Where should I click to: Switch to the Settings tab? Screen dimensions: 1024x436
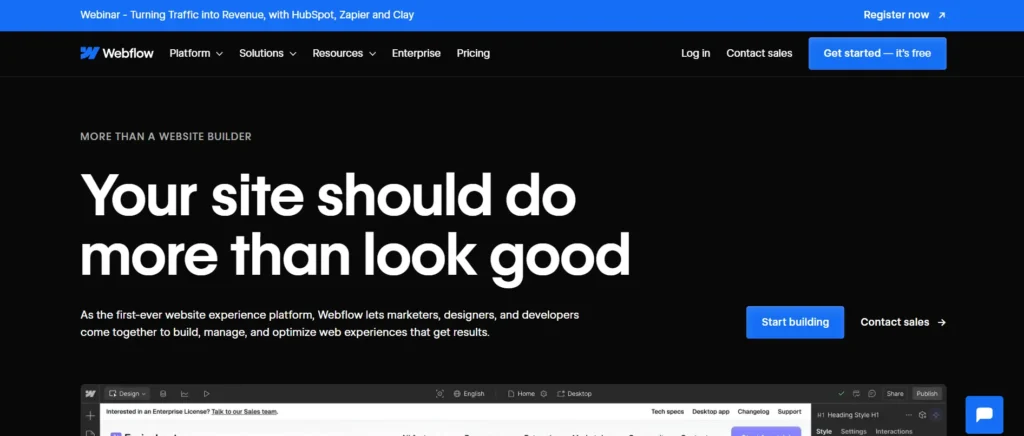(854, 431)
